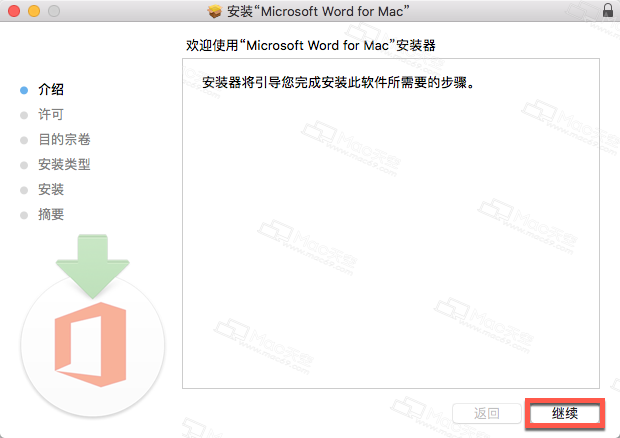The image size is (620, 438).
Task: Click the blue bullet beside 介绍
Action: (24, 90)
